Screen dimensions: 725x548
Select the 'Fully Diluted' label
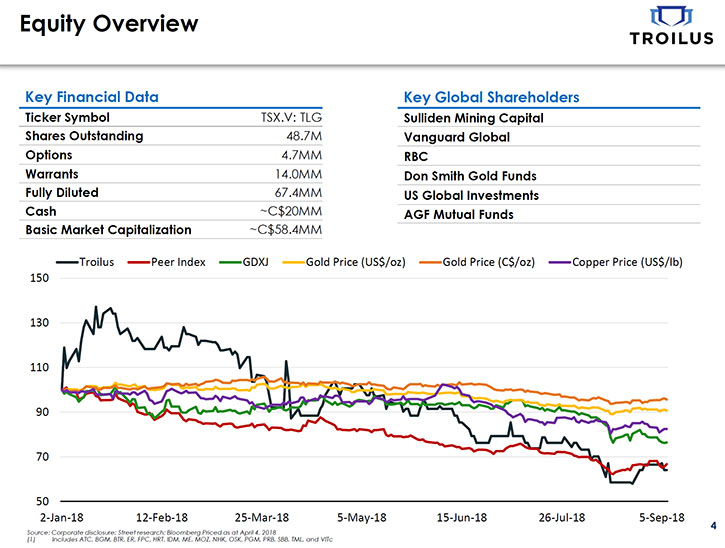[x=62, y=192]
